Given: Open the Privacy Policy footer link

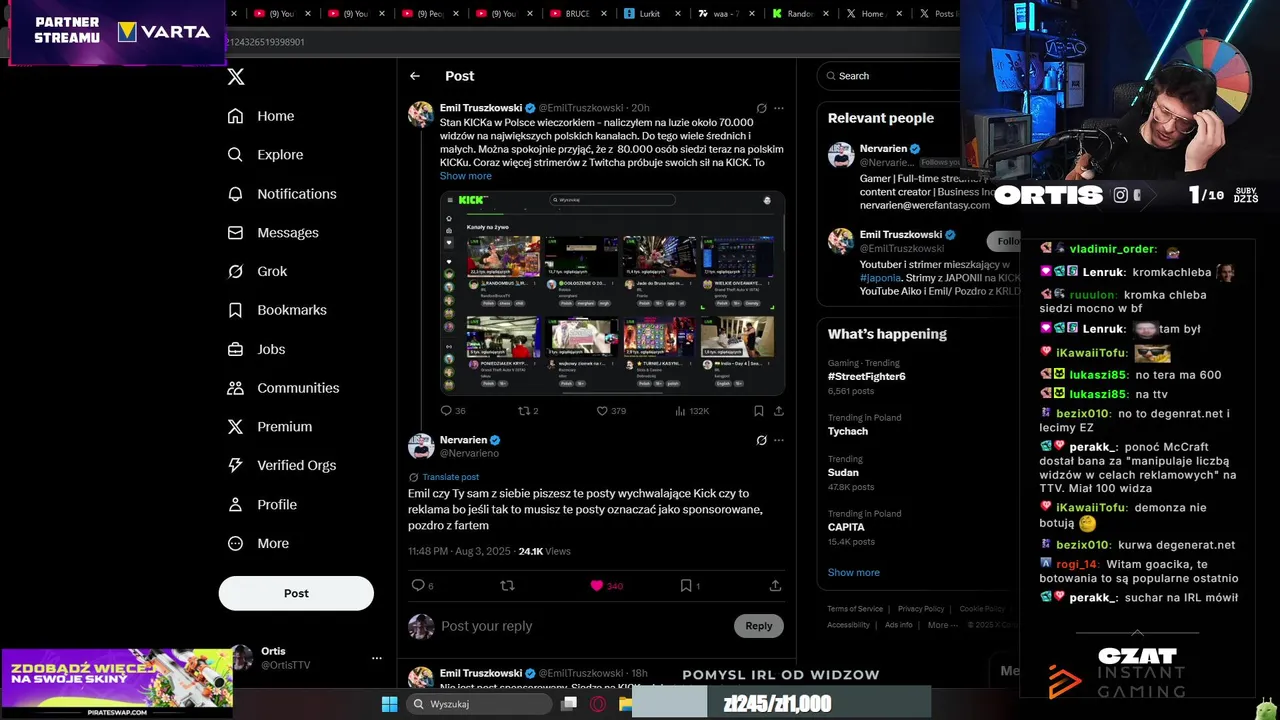Looking at the screenshot, I should pyautogui.click(x=921, y=609).
